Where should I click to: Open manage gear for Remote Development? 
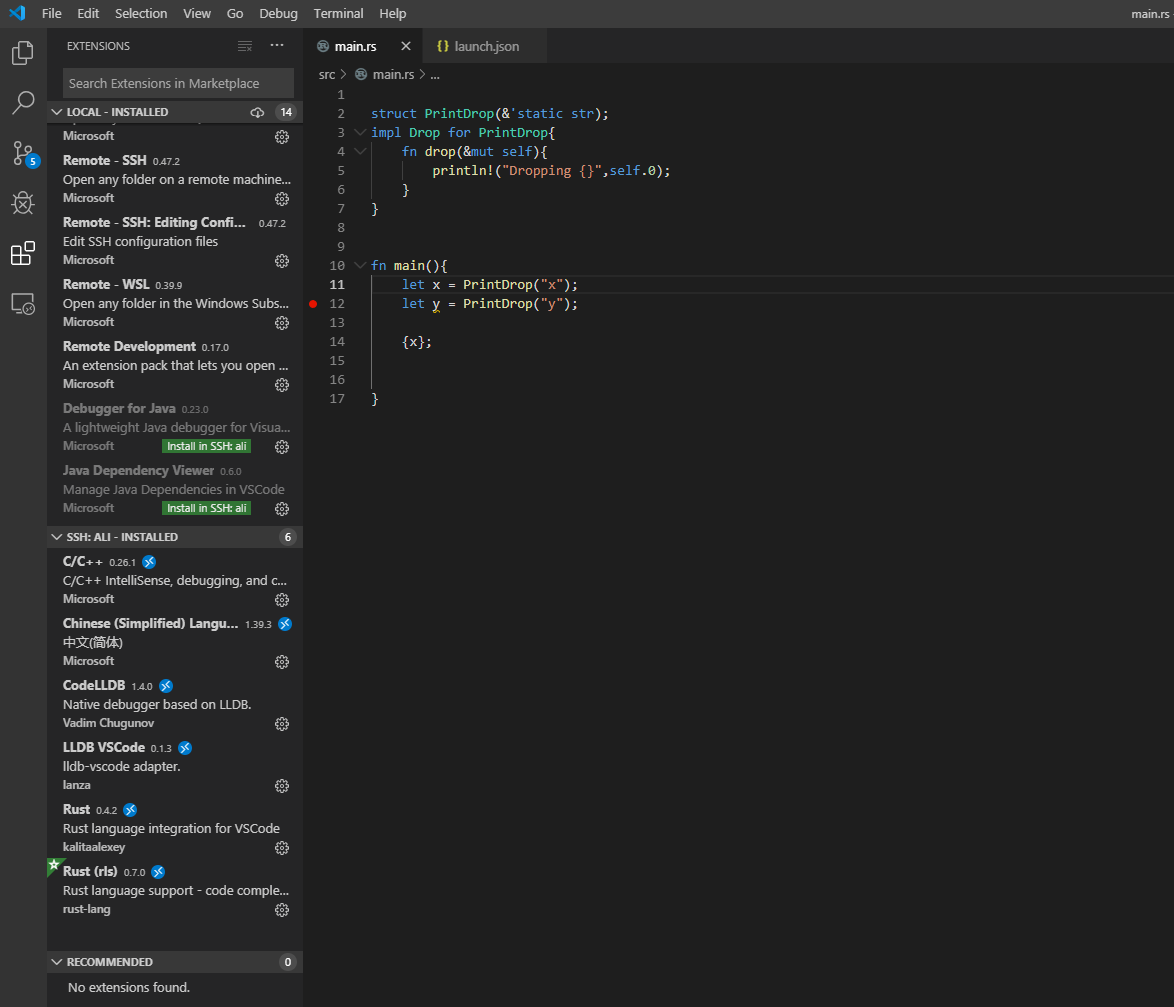click(282, 385)
